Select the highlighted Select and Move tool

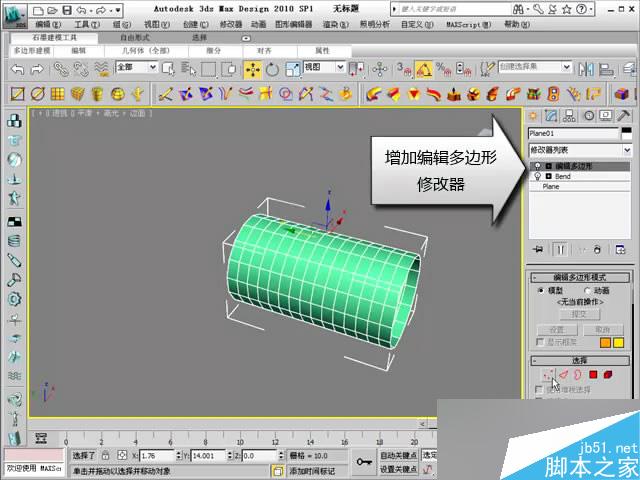click(253, 69)
